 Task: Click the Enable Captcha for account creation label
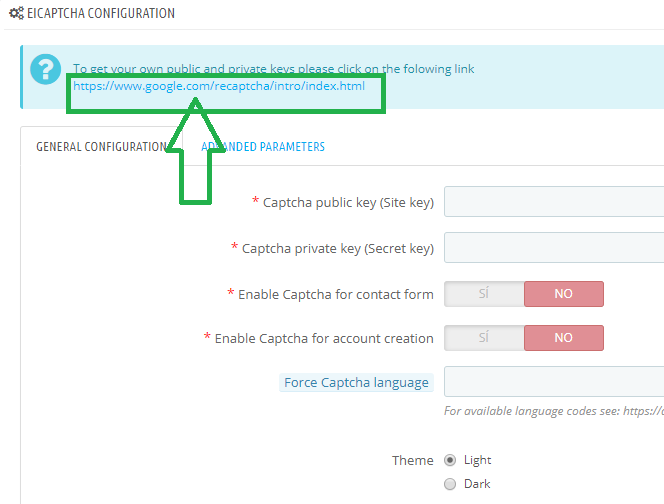324,338
